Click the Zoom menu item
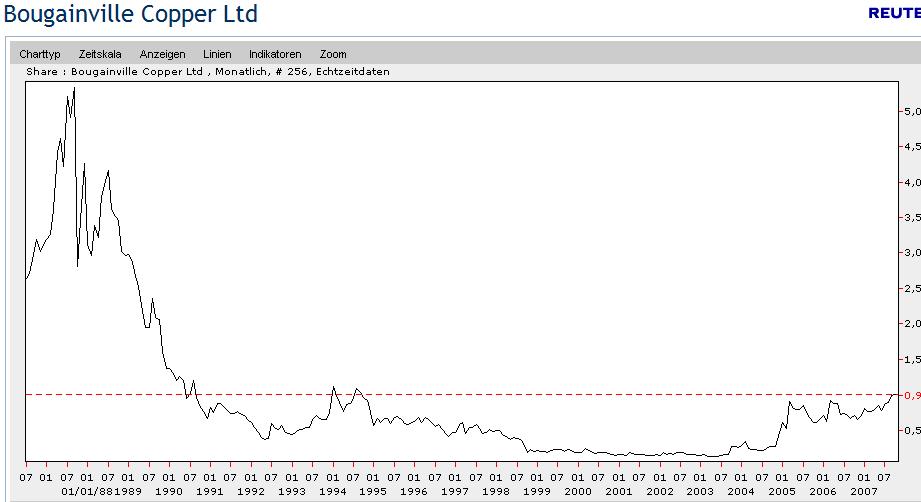 333,54
